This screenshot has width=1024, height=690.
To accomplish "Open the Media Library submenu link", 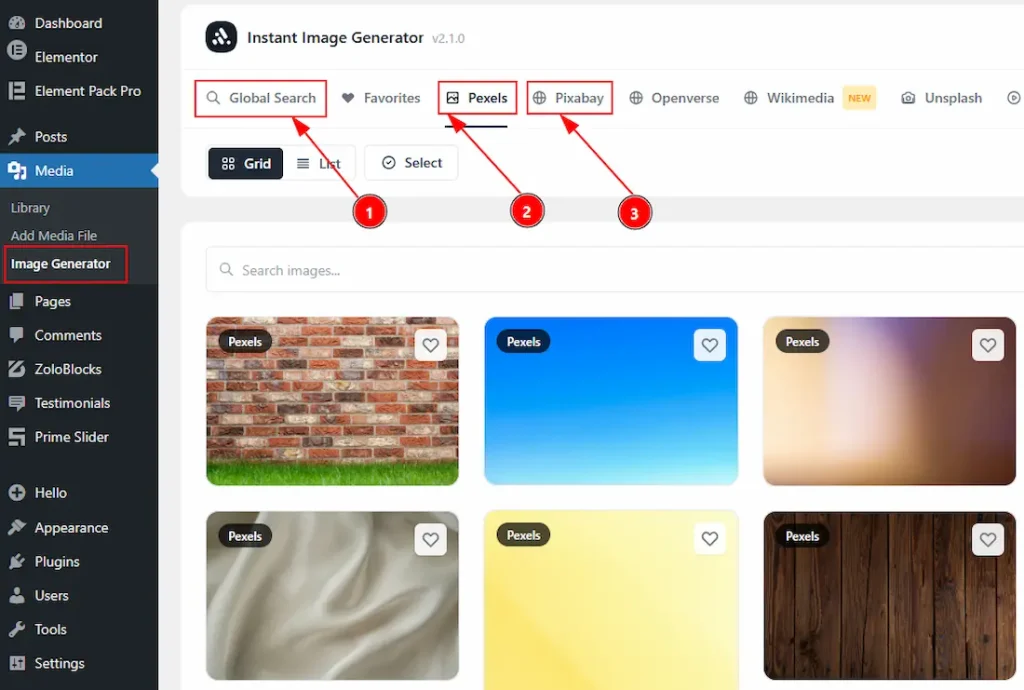I will coord(30,208).
